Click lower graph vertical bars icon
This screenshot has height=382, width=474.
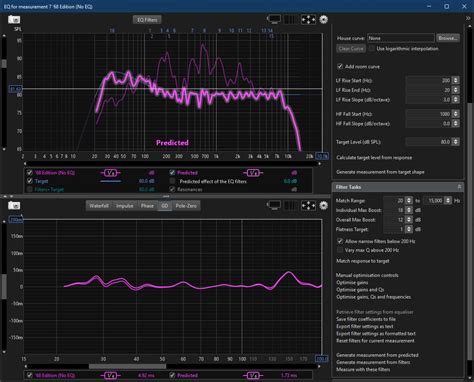click(291, 206)
